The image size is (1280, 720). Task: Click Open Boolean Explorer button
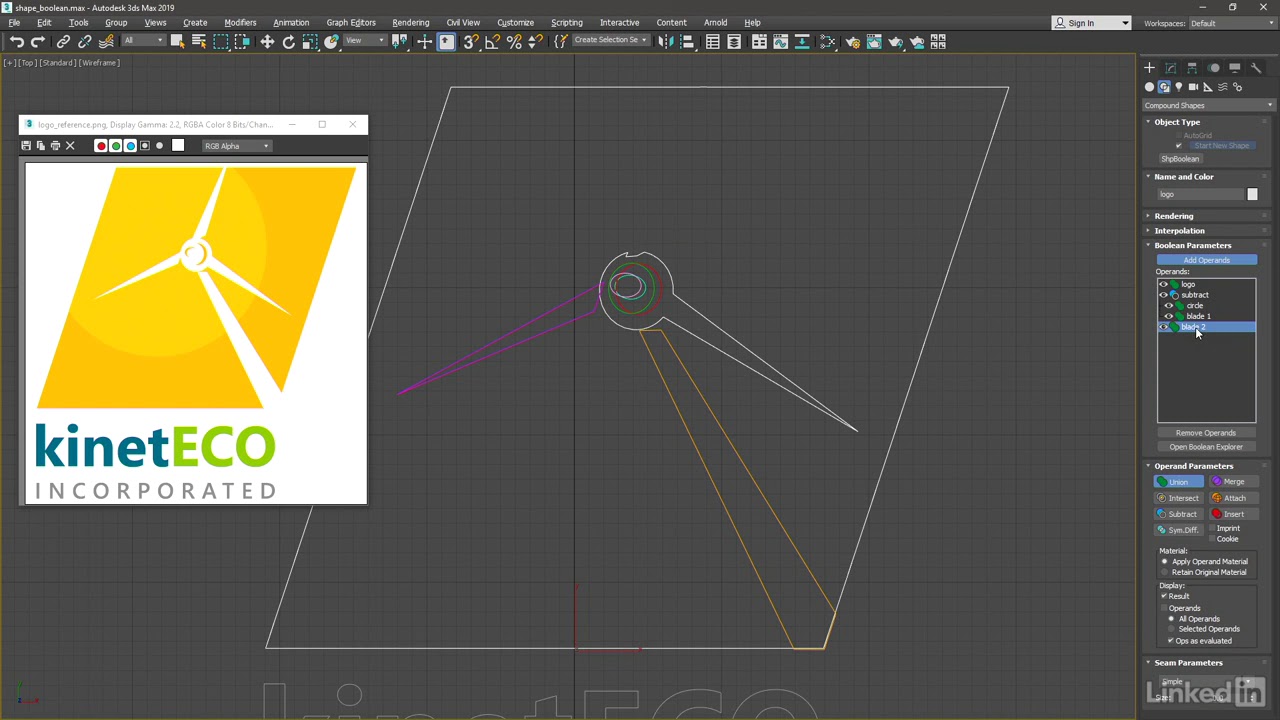pos(1206,447)
